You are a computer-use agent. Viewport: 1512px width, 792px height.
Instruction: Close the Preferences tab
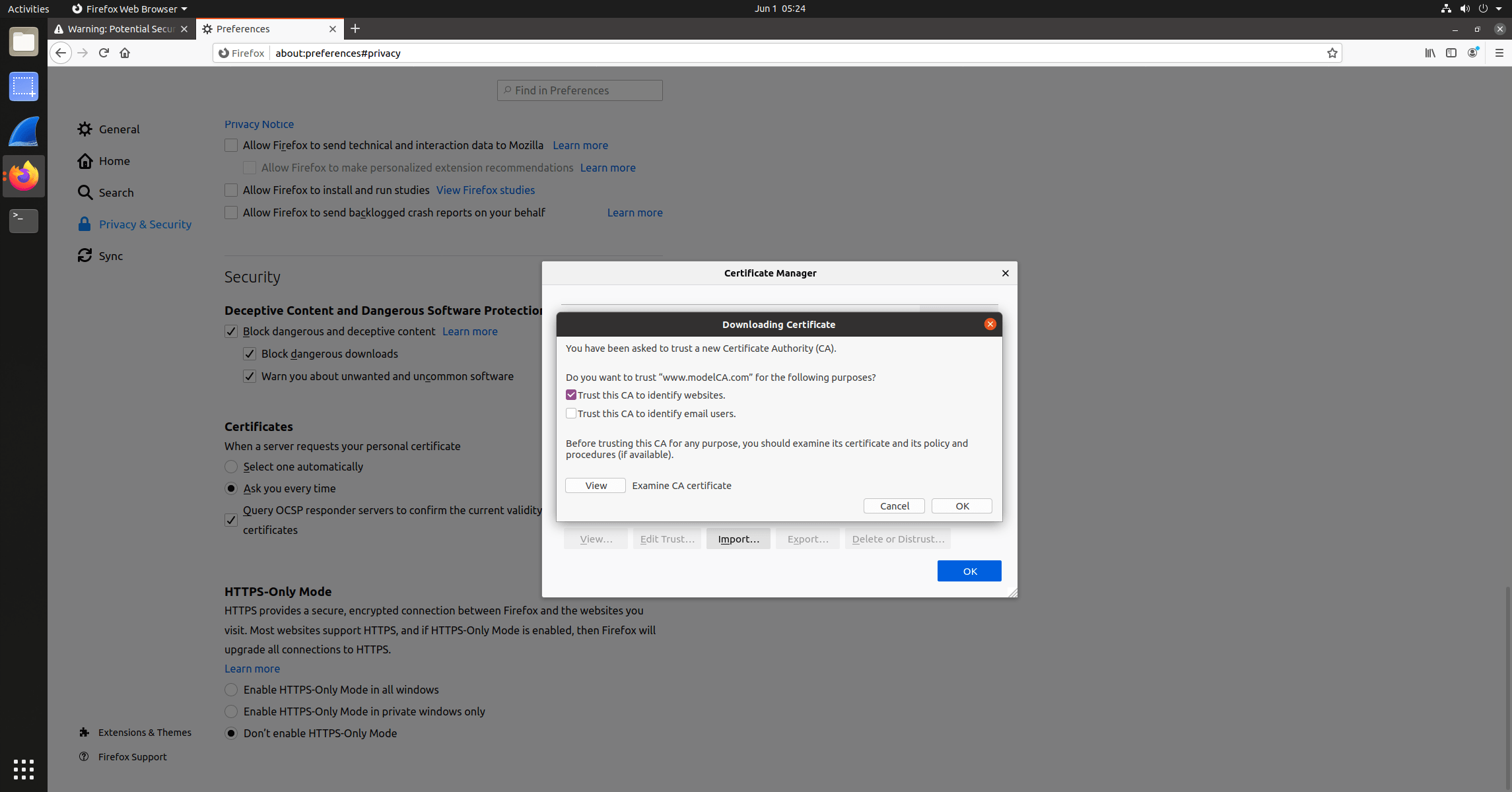pos(333,29)
